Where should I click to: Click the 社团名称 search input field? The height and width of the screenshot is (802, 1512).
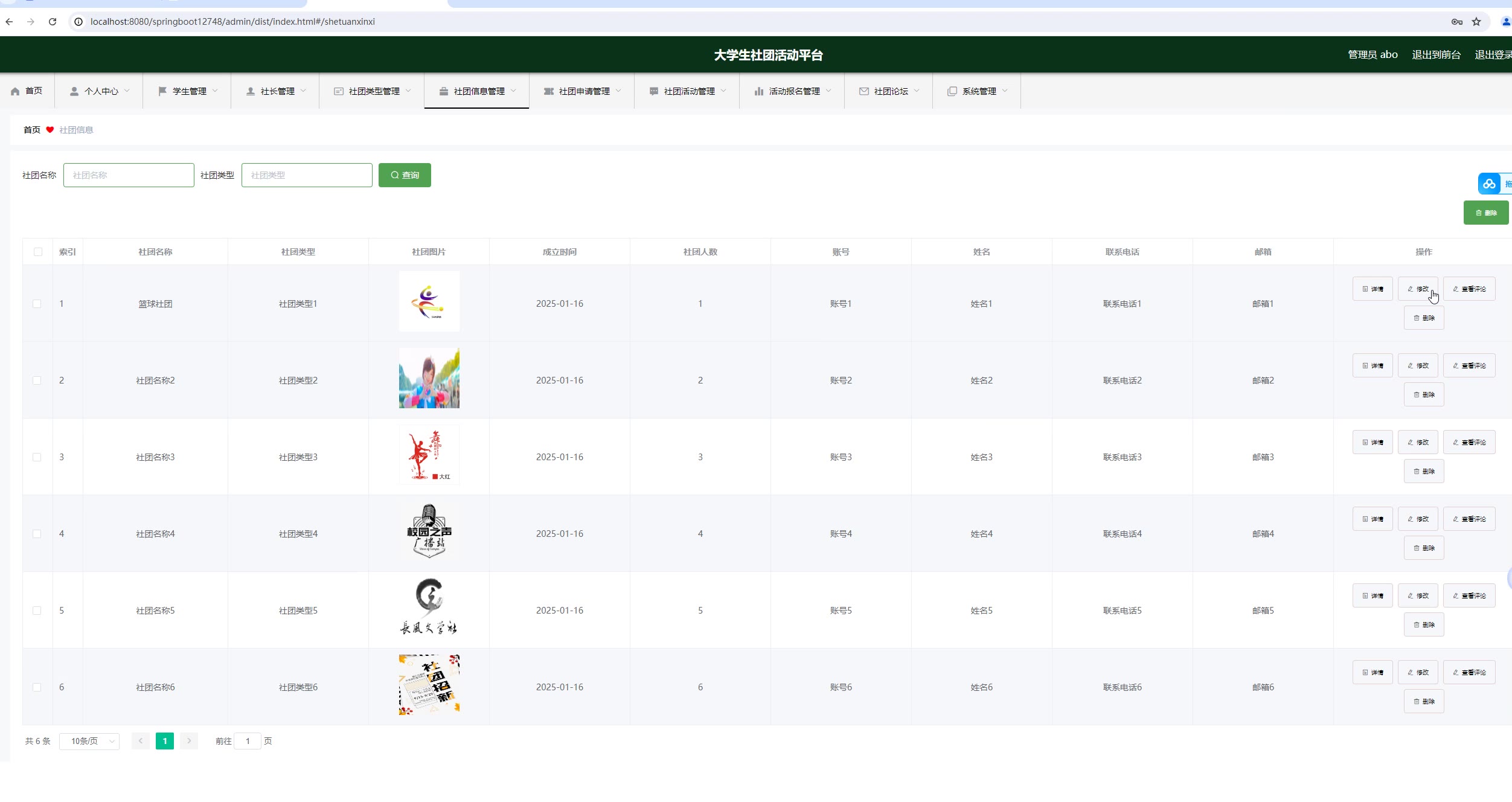(129, 175)
